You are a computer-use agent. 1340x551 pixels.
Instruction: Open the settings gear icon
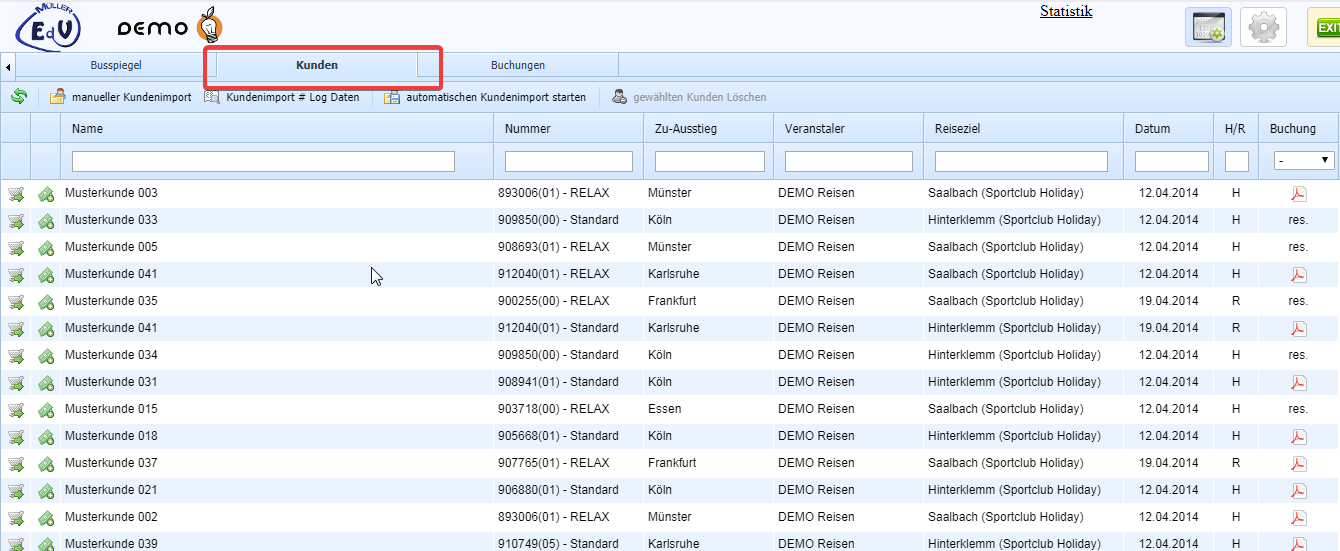(1263, 27)
